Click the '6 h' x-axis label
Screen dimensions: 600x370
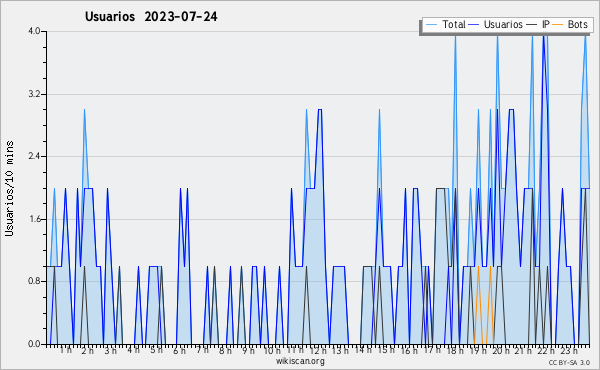tap(179, 351)
